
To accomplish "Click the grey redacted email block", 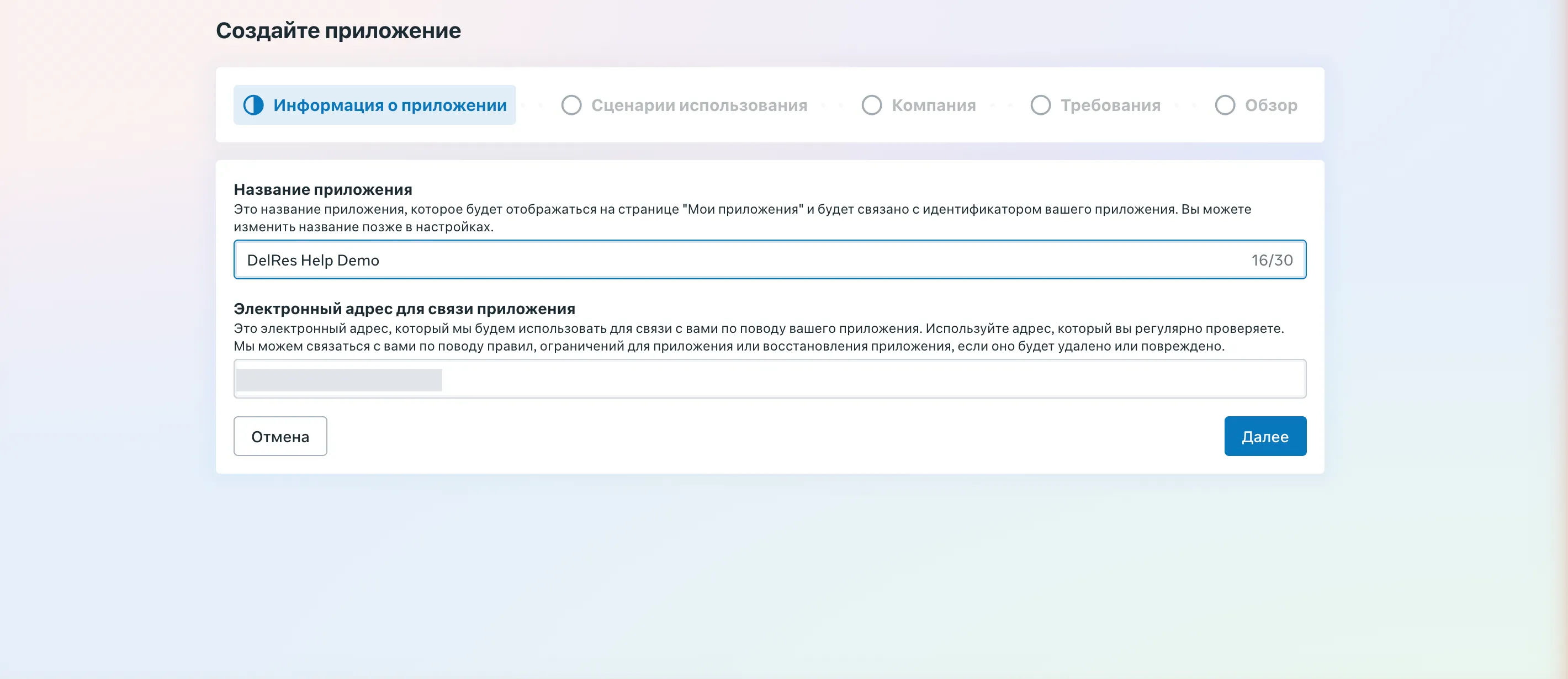I will (x=339, y=380).
